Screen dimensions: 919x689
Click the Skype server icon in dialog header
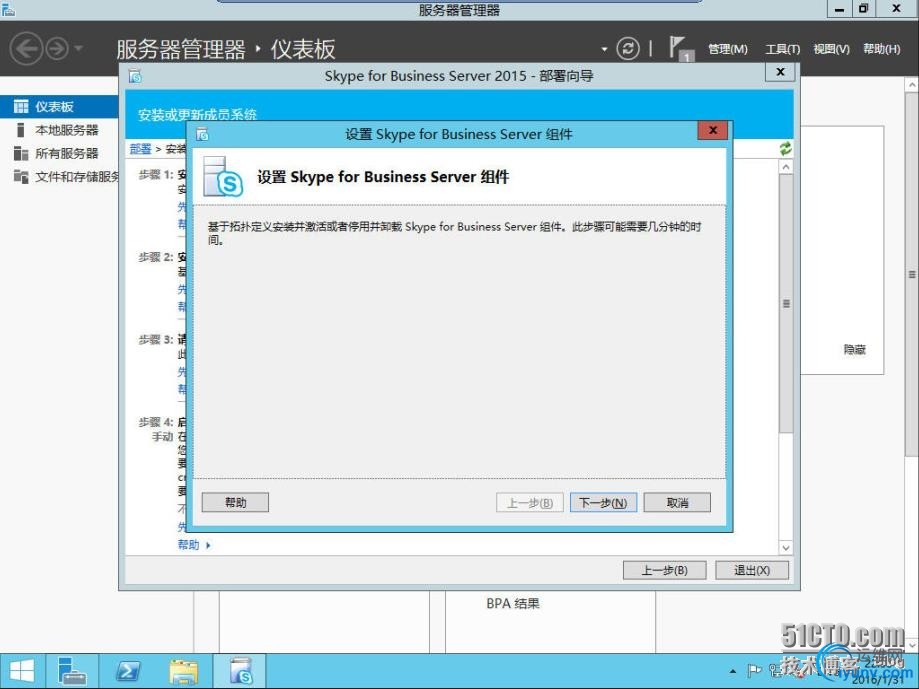(x=223, y=176)
